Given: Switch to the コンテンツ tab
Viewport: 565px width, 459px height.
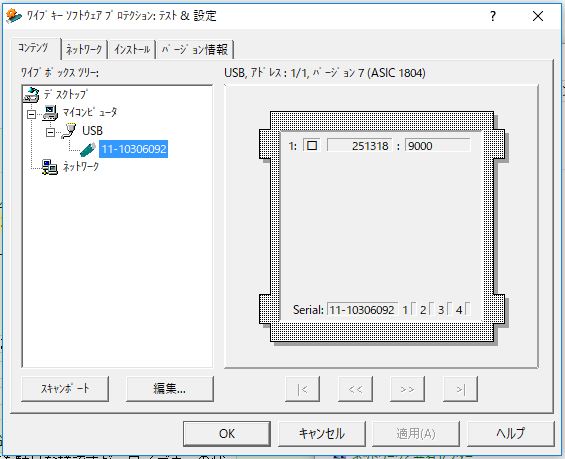Looking at the screenshot, I should click(35, 48).
